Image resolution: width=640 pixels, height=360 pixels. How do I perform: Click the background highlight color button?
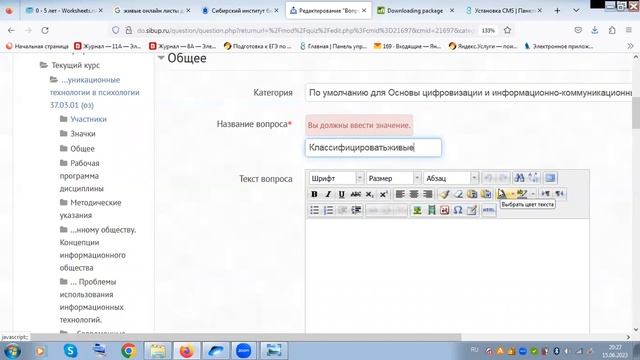522,194
